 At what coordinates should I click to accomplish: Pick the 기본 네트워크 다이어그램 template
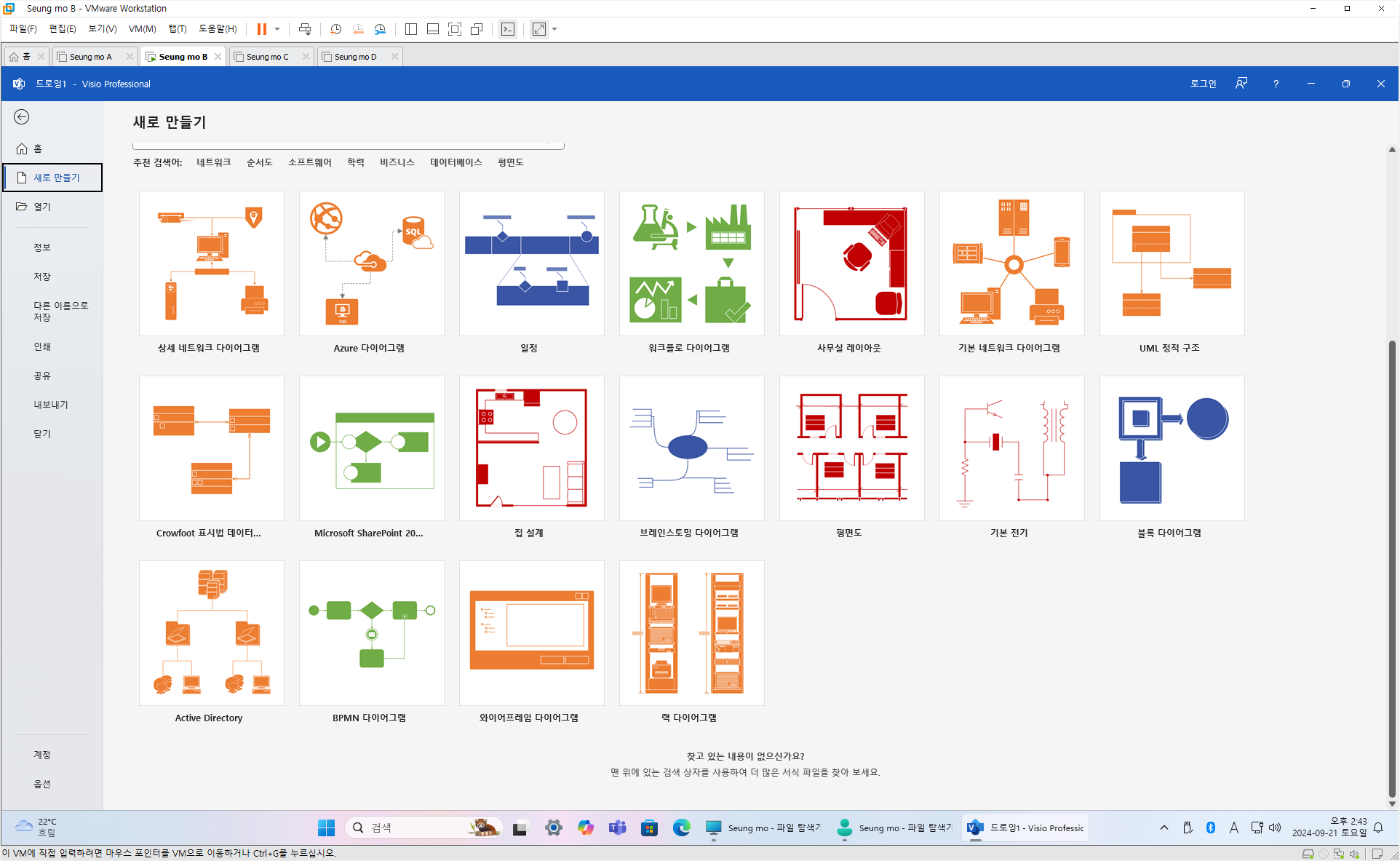pos(1011,263)
